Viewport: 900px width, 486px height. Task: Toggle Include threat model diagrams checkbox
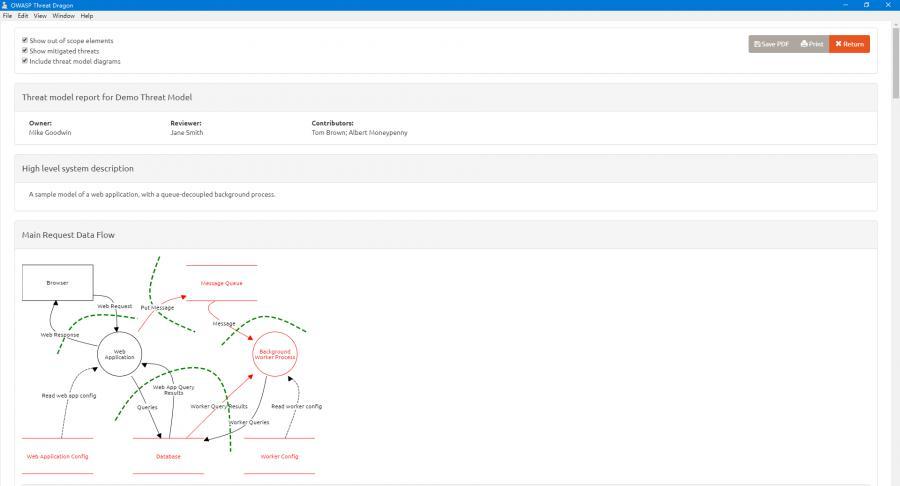(x=25, y=61)
